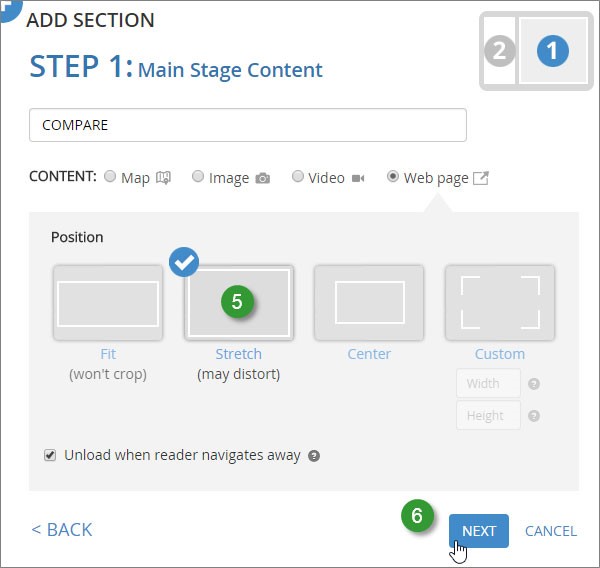Click the Width input field
The height and width of the screenshot is (568, 600).
pos(488,384)
